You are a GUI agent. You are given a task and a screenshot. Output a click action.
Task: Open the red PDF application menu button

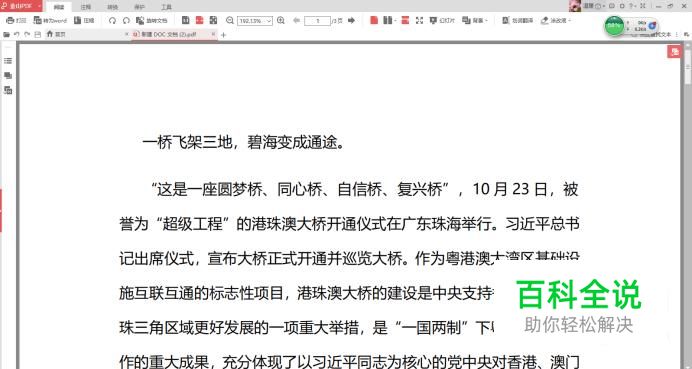(x=21, y=6)
